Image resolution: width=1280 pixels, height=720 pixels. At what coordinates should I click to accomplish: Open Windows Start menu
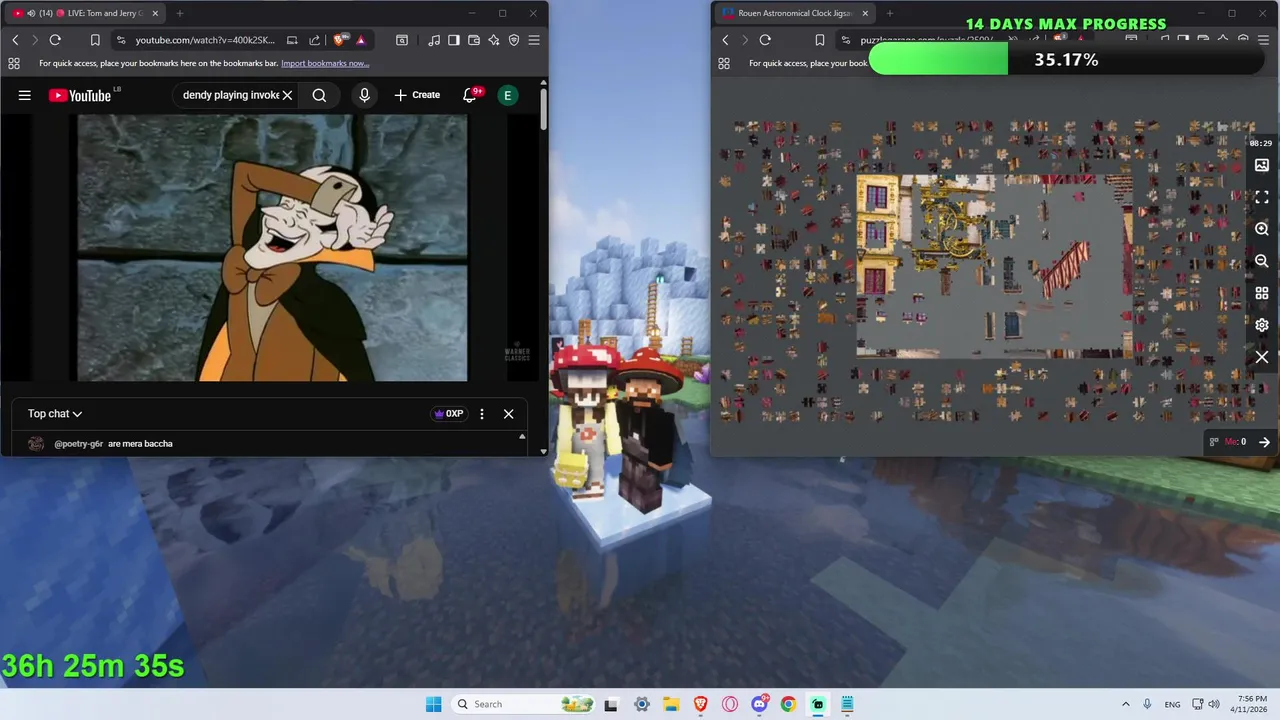click(x=433, y=704)
